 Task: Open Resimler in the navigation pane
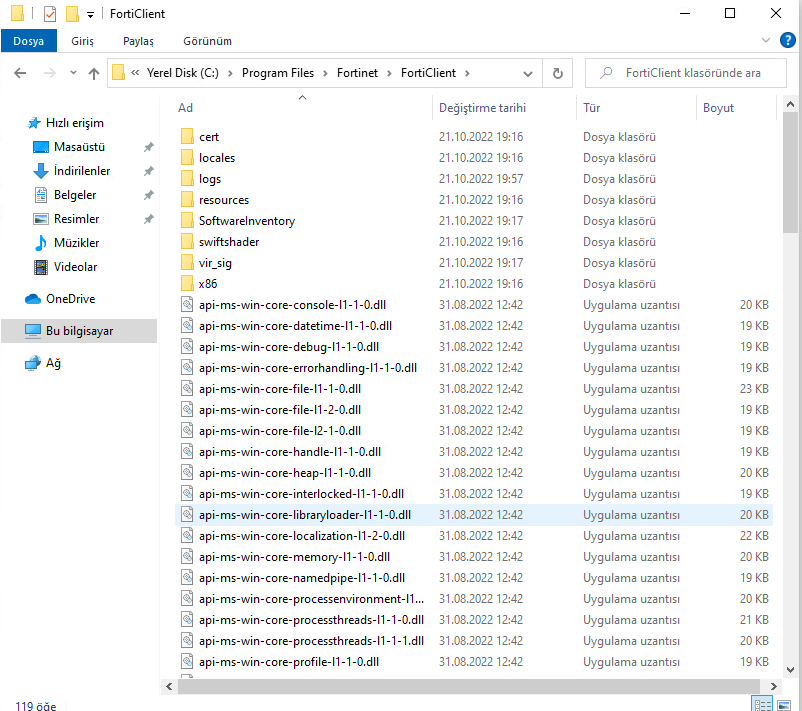[76, 219]
